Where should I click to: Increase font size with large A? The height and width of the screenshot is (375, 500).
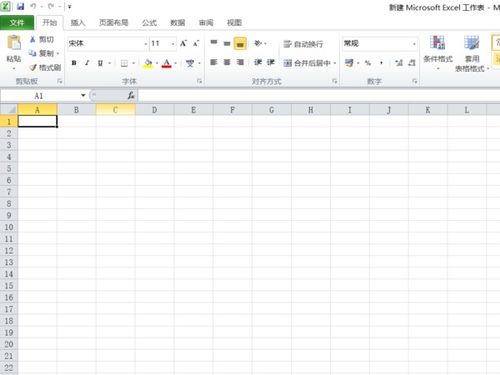point(183,43)
